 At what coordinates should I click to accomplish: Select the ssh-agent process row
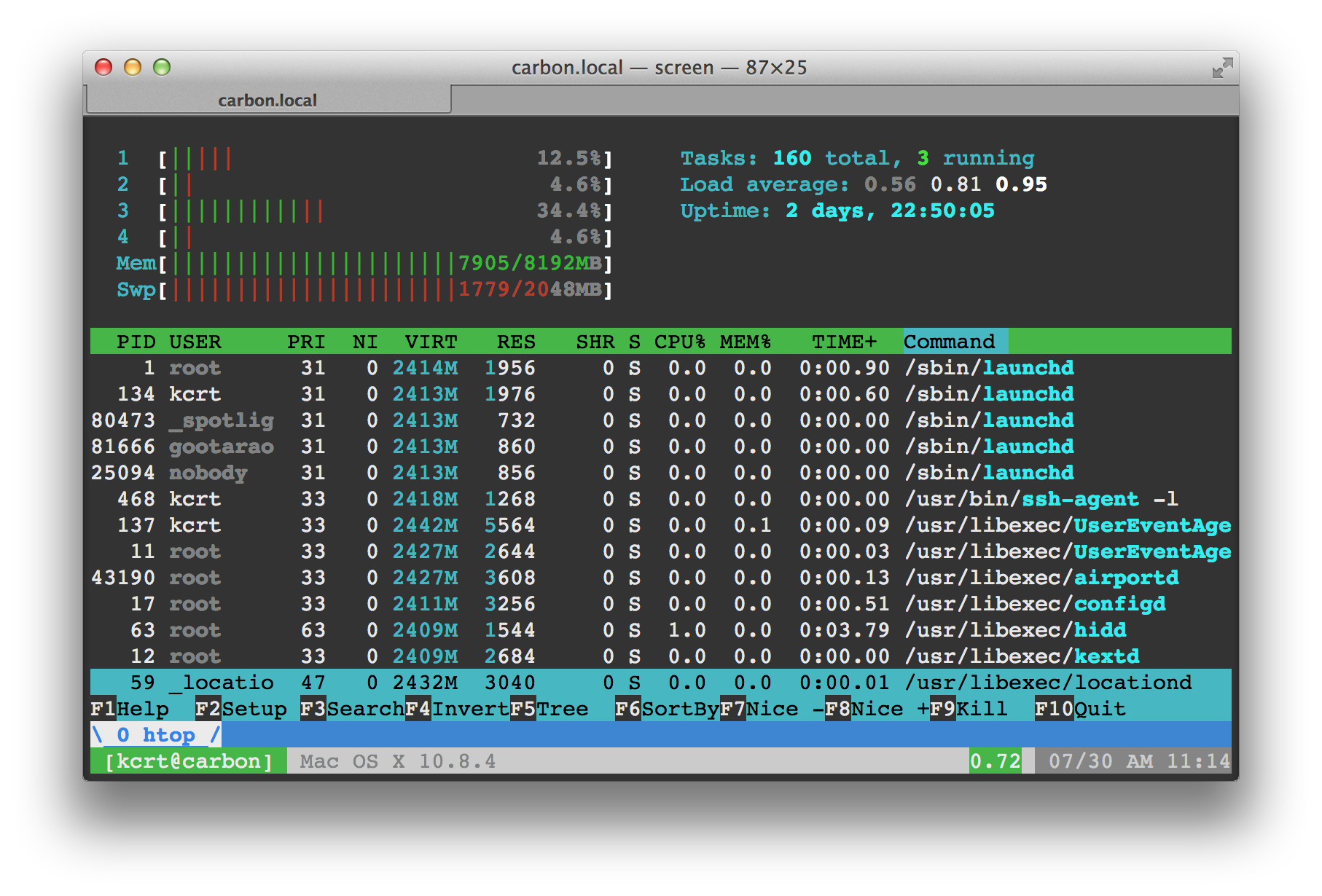pos(661,499)
